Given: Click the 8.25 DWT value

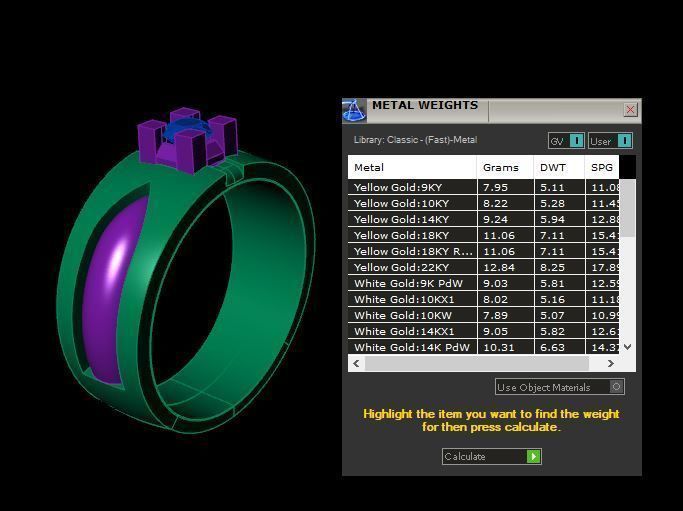Looking at the screenshot, I should pos(552,267).
